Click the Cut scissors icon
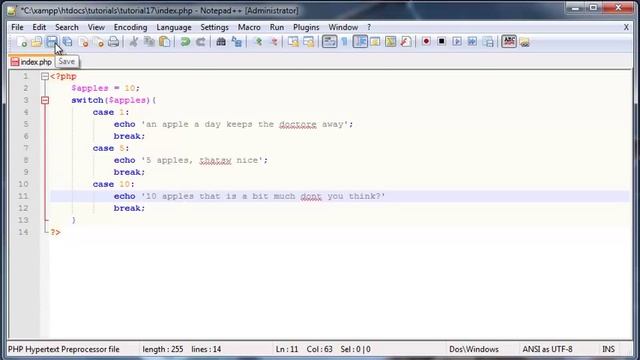640x360 pixels. click(x=133, y=42)
